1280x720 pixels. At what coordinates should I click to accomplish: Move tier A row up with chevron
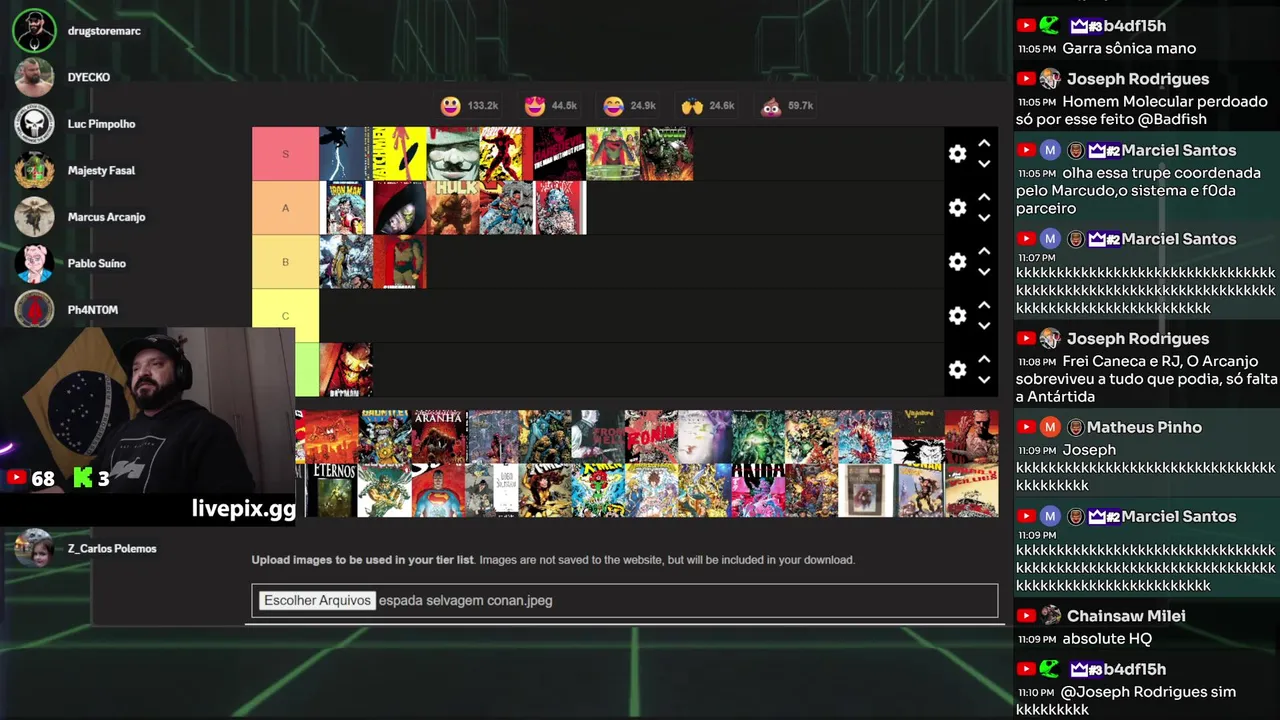[x=984, y=197]
